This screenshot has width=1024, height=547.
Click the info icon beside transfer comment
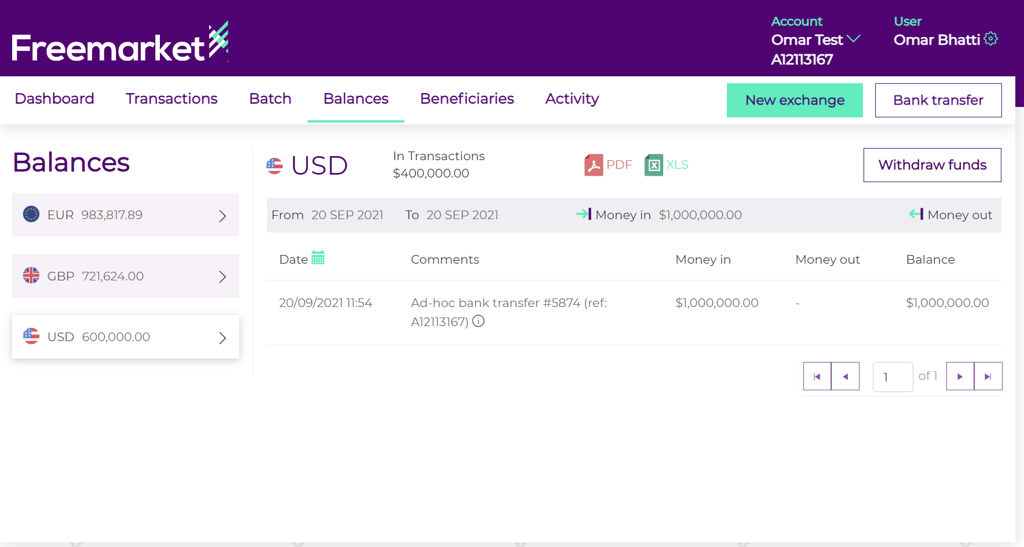[479, 321]
